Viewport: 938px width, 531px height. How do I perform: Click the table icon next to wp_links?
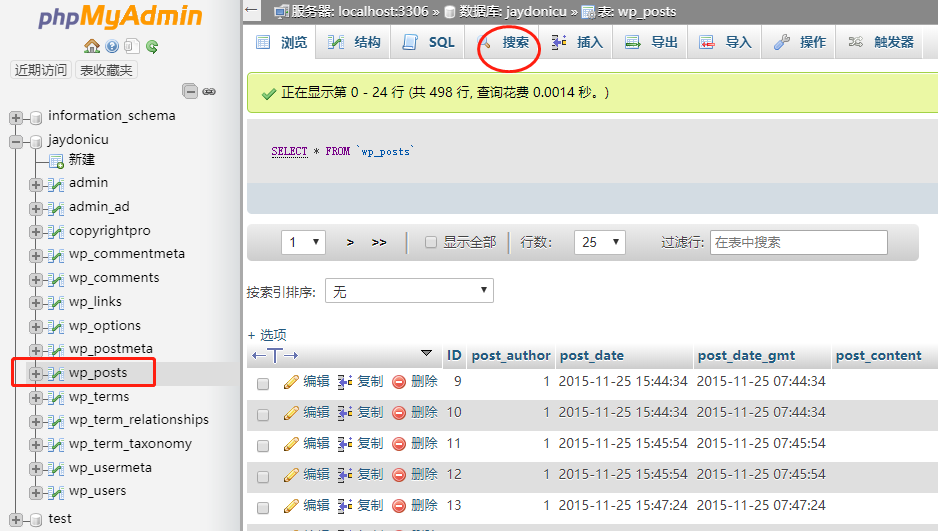(x=56, y=303)
